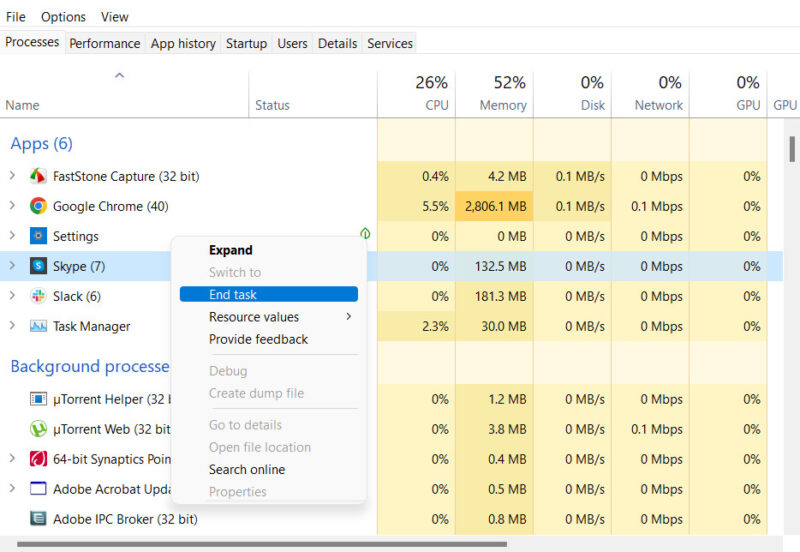The height and width of the screenshot is (552, 800).
Task: Sort processes by Network column header
Action: pyautogui.click(x=651, y=95)
